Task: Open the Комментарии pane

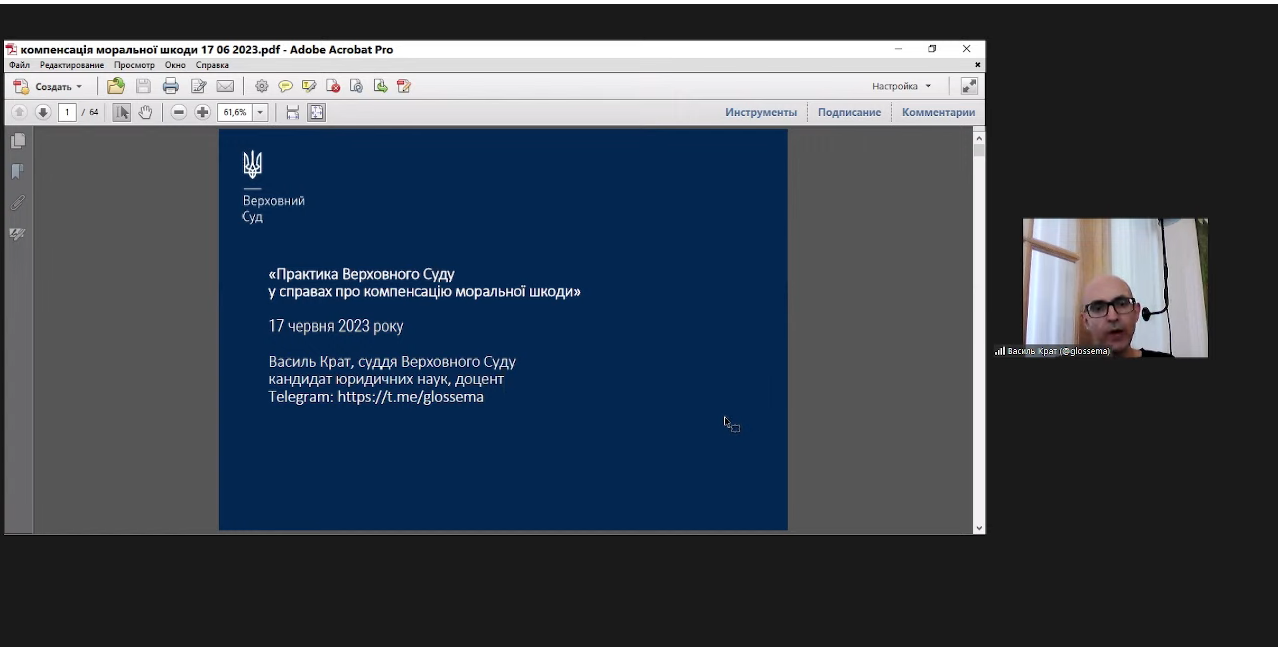Action: tap(938, 112)
